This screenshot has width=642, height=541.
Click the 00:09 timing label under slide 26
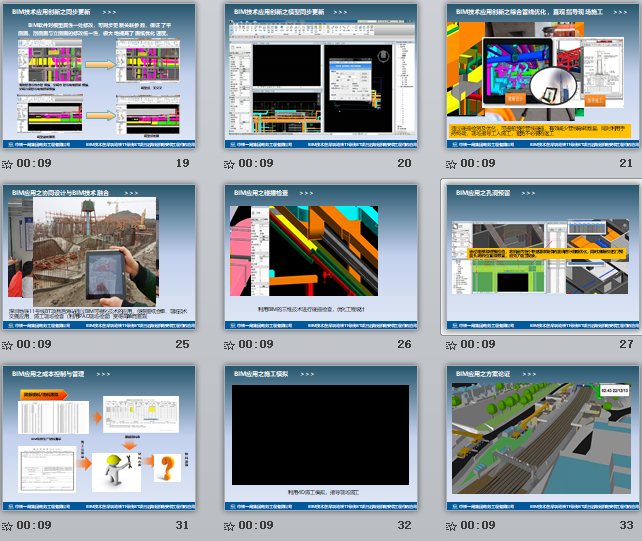tap(256, 345)
